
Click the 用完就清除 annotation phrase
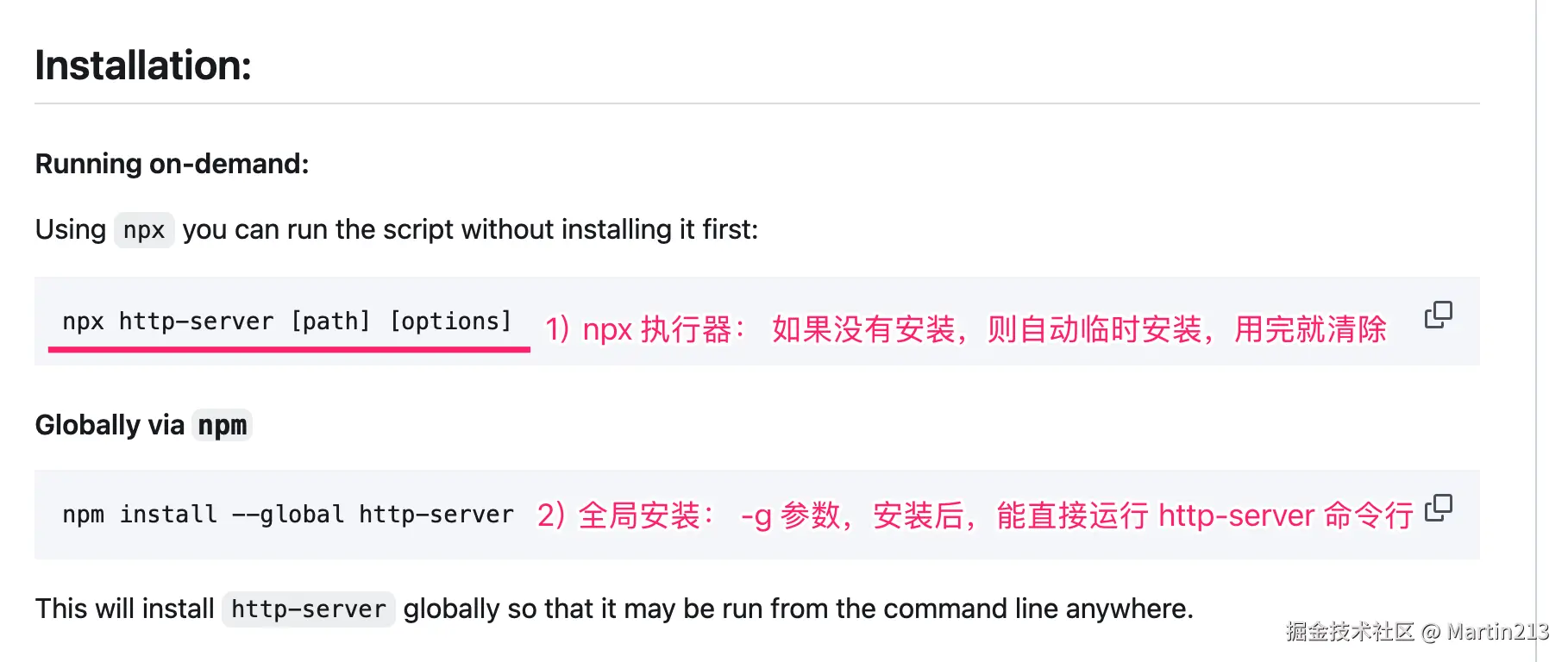[x=1310, y=329]
